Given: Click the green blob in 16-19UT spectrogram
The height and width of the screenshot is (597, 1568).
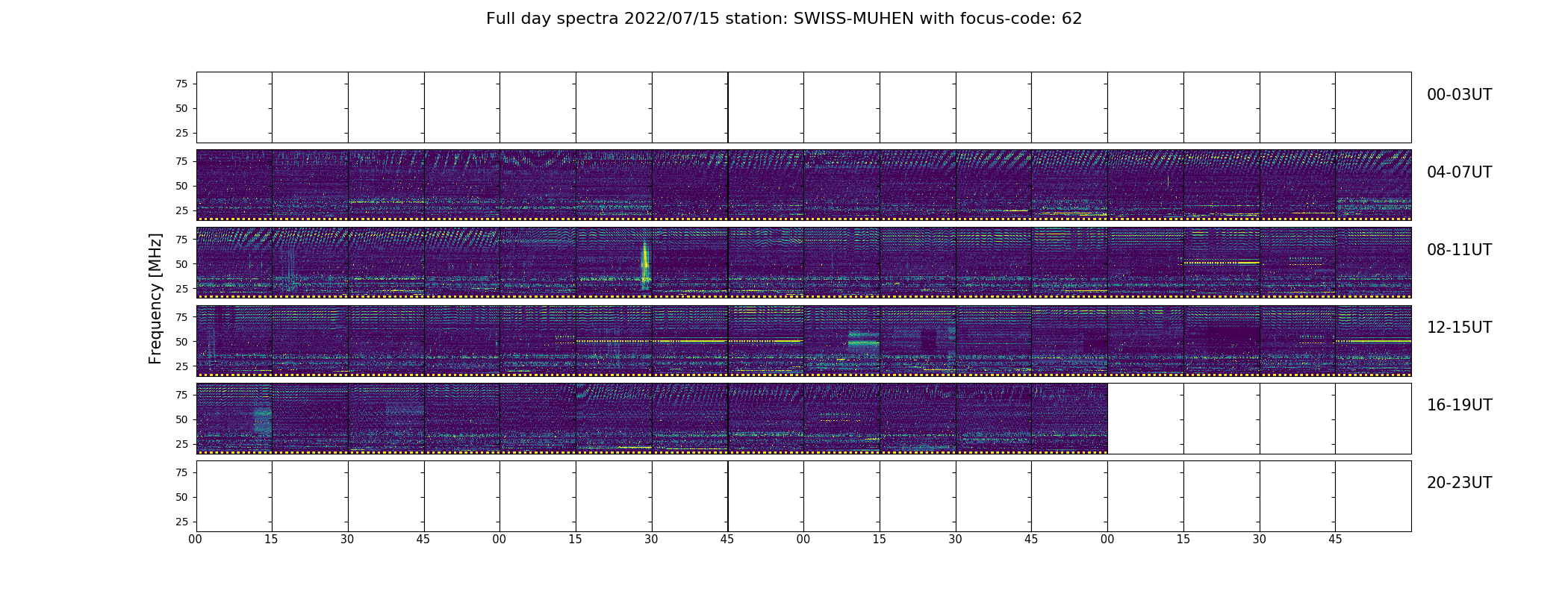Looking at the screenshot, I should [261, 420].
